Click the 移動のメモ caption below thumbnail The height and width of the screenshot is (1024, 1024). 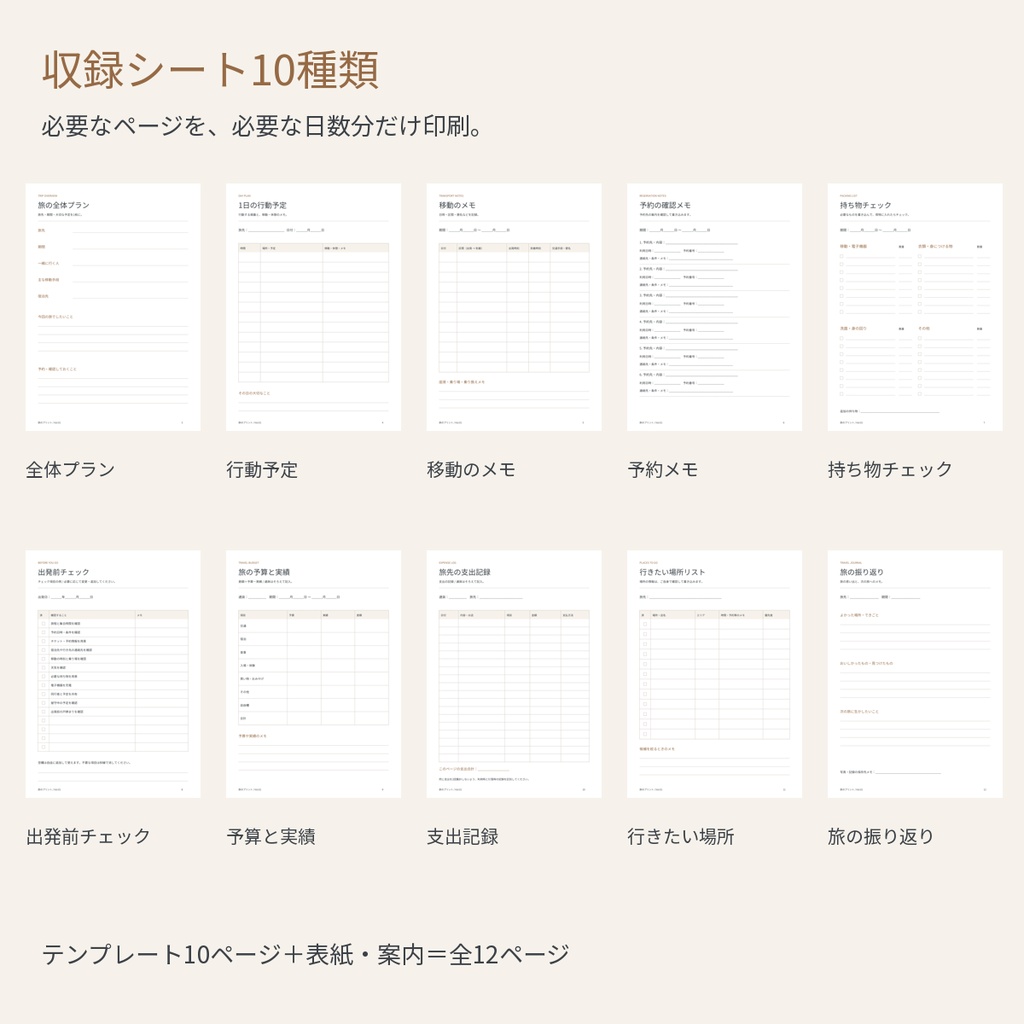(471, 470)
